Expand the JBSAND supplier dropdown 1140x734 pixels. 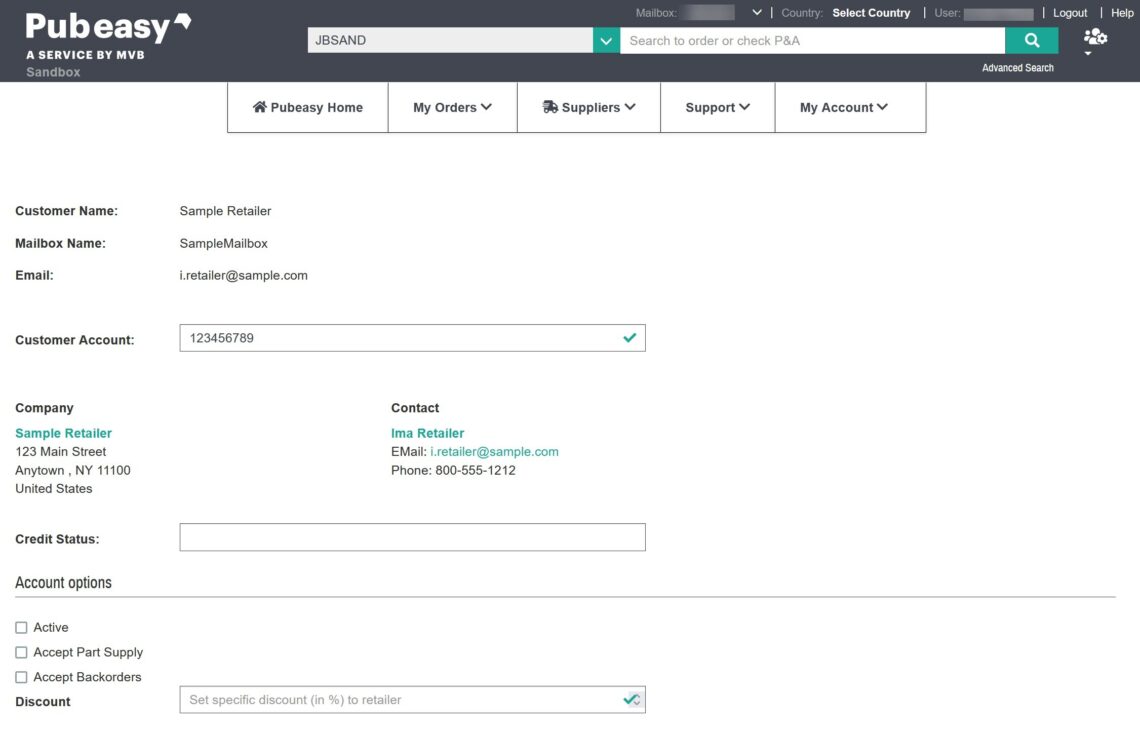click(606, 41)
